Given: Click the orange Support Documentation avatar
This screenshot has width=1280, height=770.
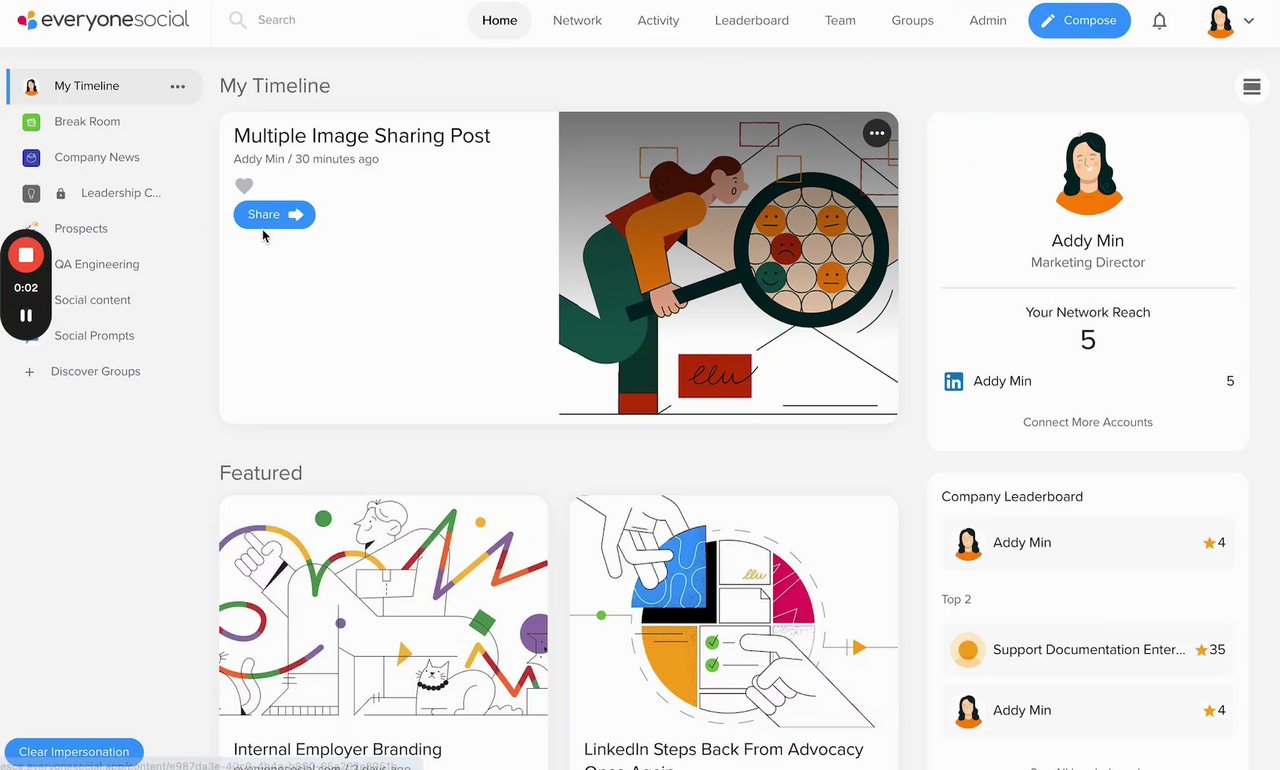Looking at the screenshot, I should [968, 650].
